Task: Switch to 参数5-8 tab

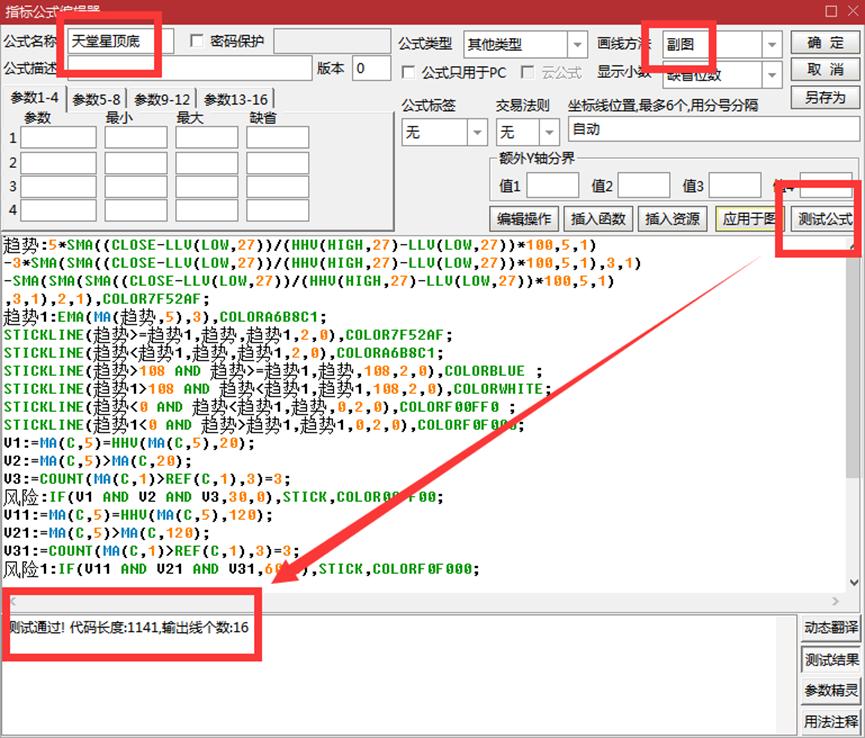Action: [97, 99]
